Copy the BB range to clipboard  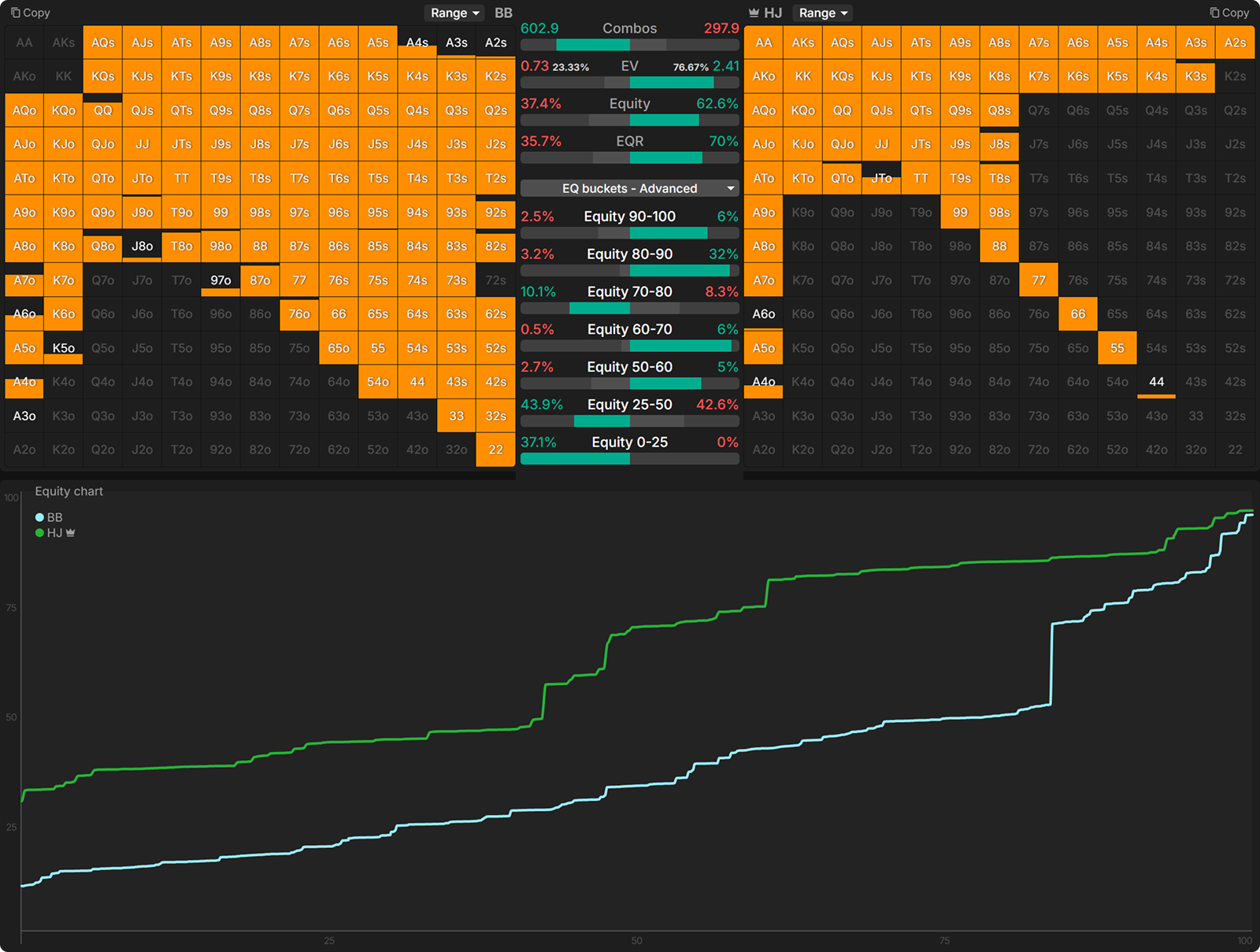click(x=30, y=13)
